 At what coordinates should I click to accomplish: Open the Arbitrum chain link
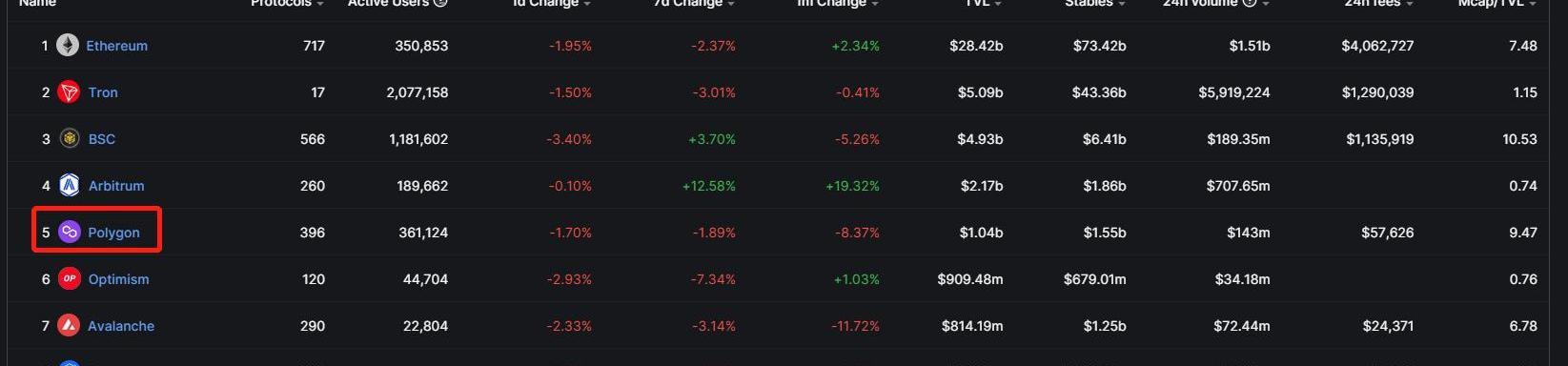coord(116,185)
